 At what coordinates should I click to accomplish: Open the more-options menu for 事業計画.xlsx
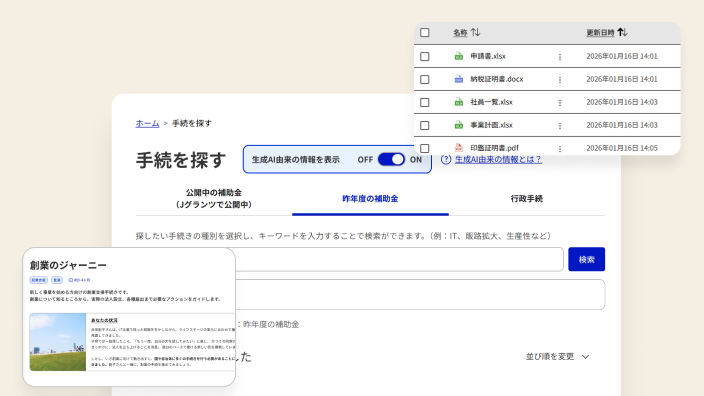point(559,125)
